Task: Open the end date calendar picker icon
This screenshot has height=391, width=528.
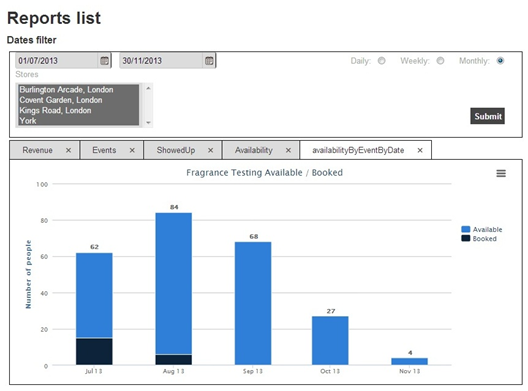Action: tap(209, 61)
